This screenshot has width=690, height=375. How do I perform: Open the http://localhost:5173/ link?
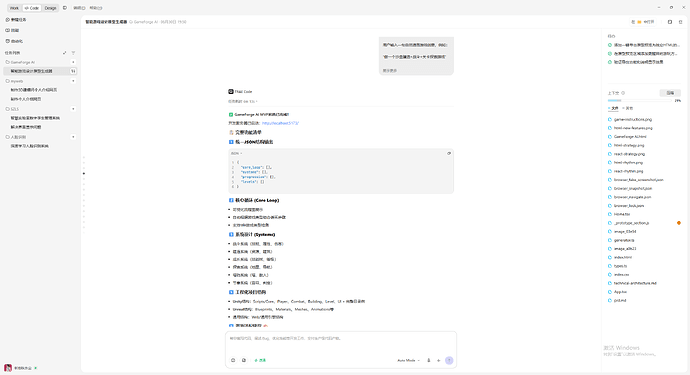(x=280, y=123)
